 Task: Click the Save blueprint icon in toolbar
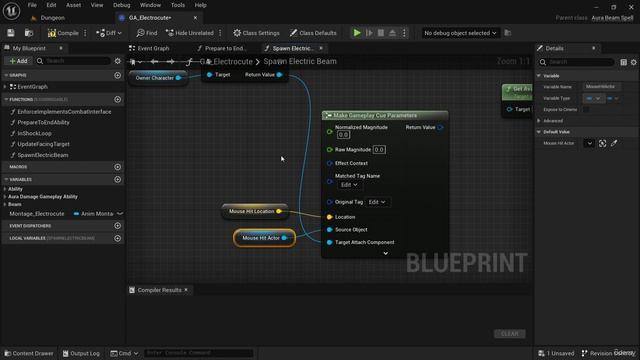pyautogui.click(x=11, y=33)
